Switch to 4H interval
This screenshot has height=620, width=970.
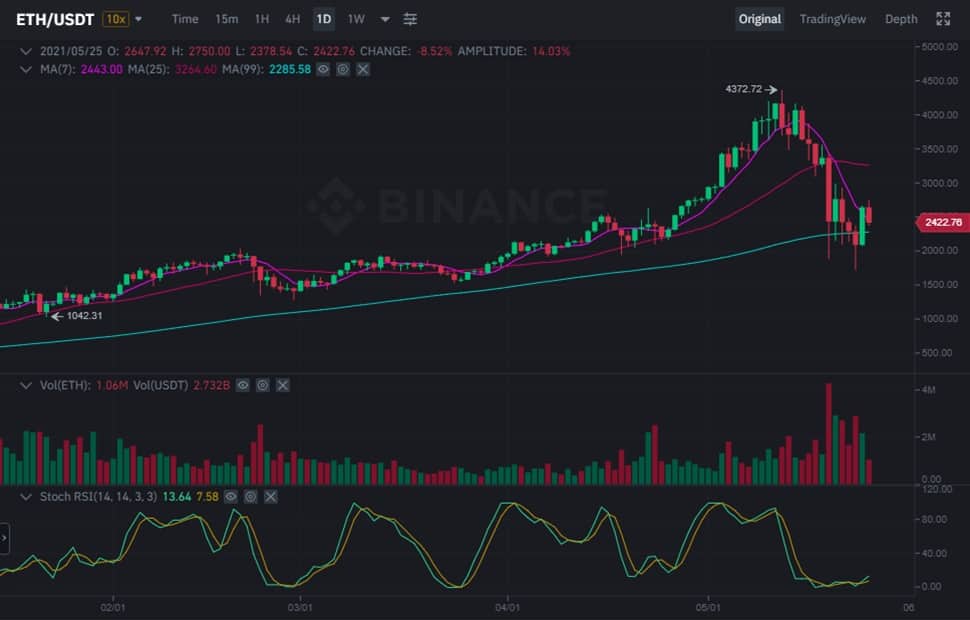293,19
